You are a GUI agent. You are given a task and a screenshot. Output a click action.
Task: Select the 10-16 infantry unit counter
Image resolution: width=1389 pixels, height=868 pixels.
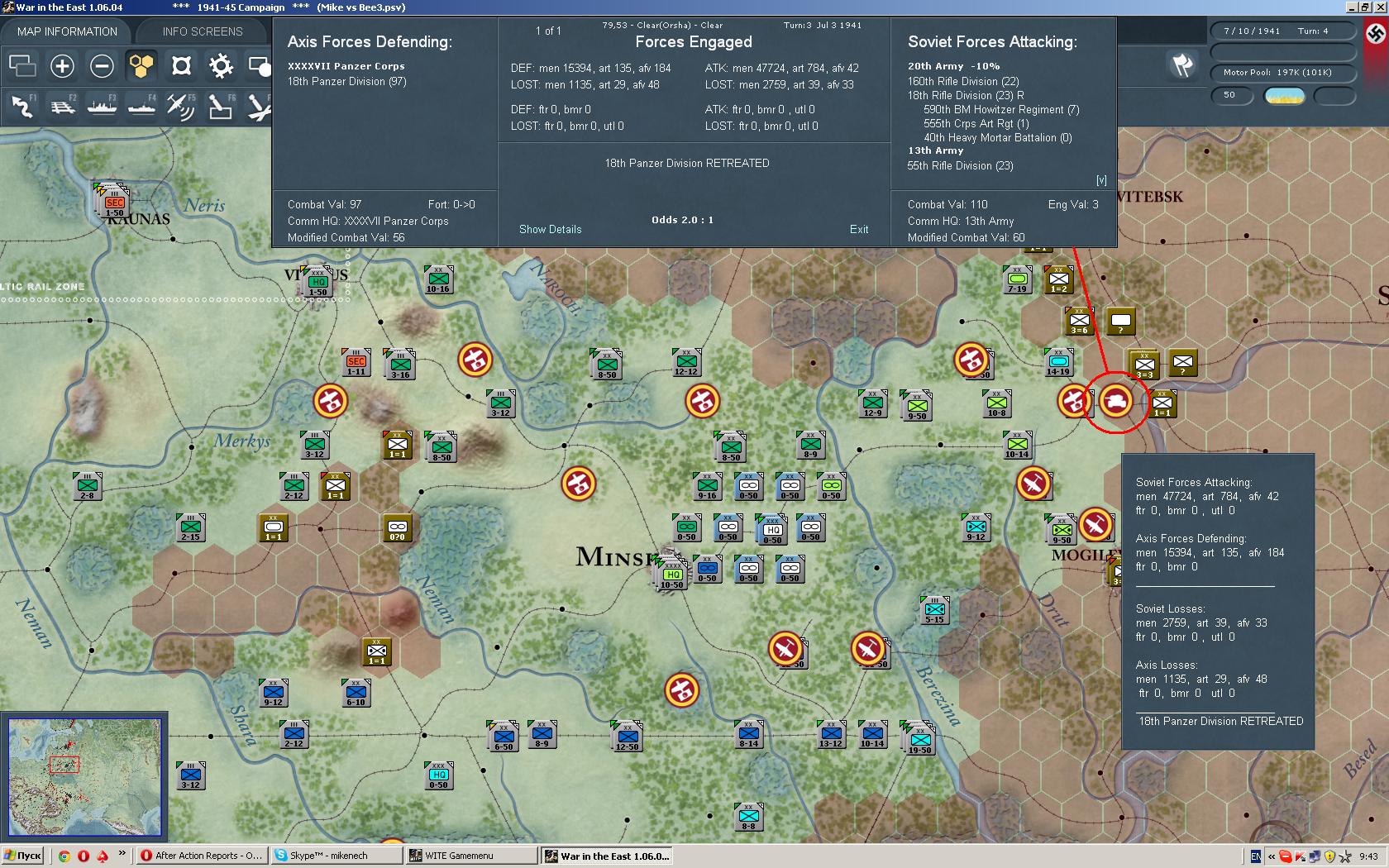pyautogui.click(x=438, y=279)
